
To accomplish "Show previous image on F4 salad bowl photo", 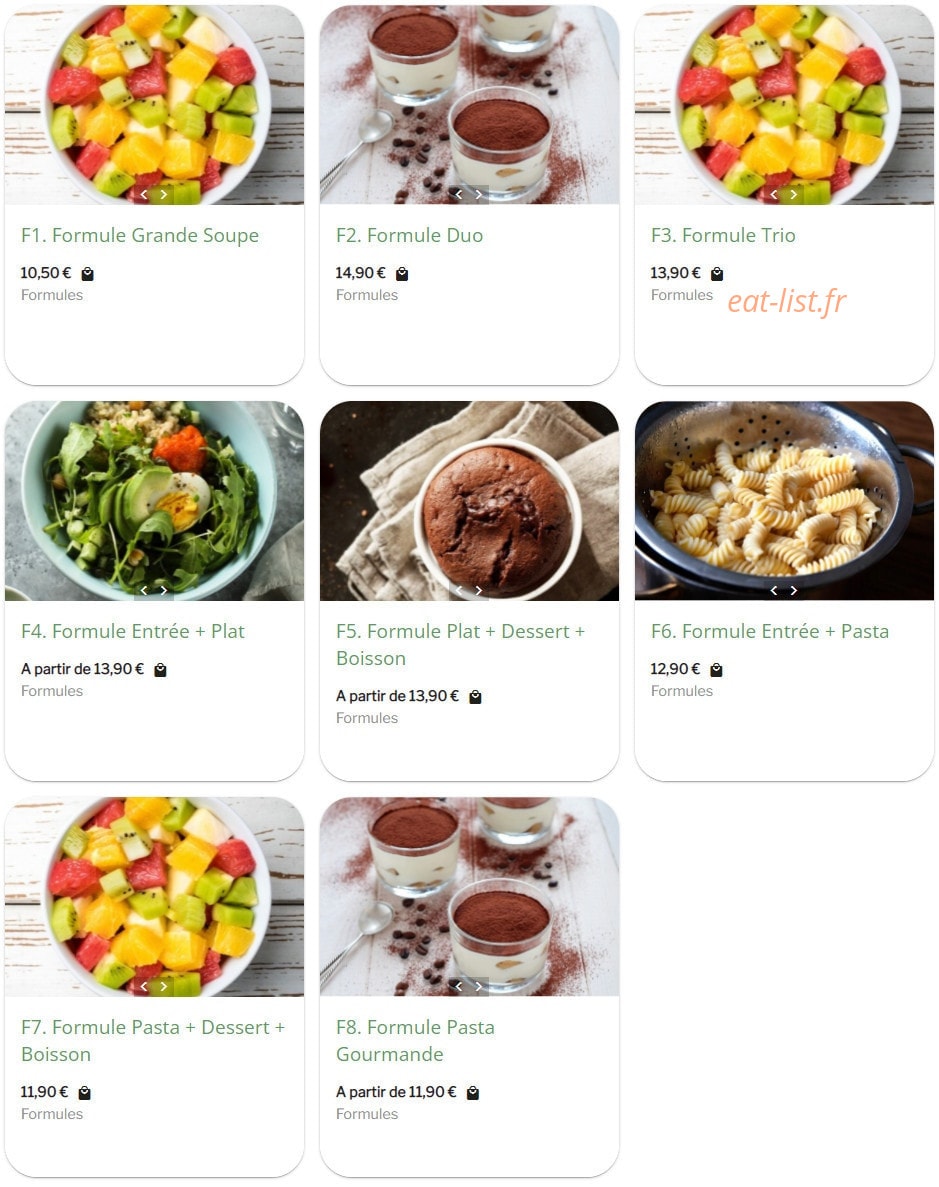I will (x=144, y=590).
